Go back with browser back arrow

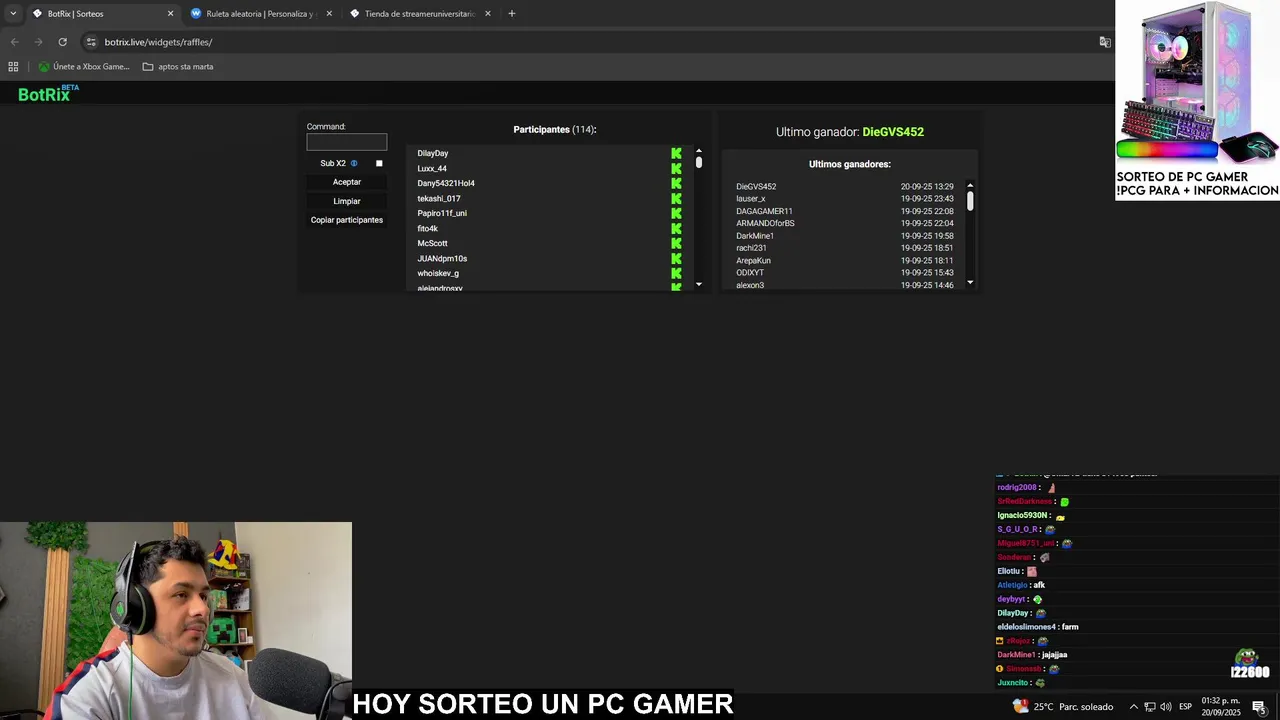point(14,42)
